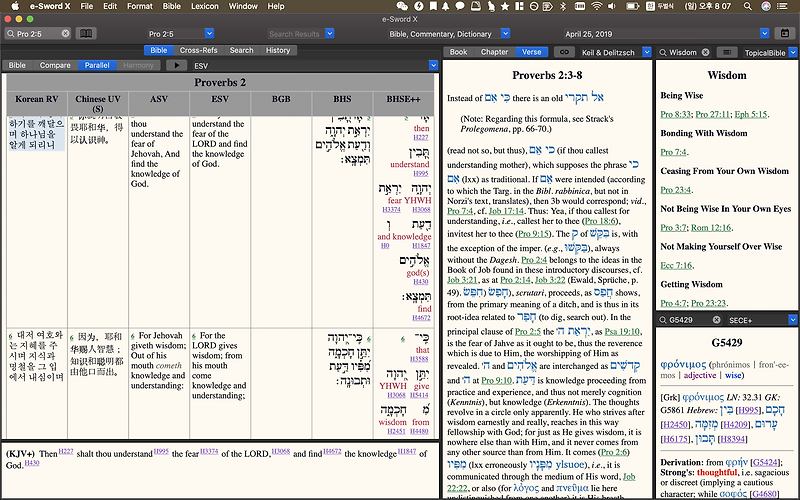800x500 pixels.
Task: Open WeChat menu bar icon
Action: [x=402, y=6]
